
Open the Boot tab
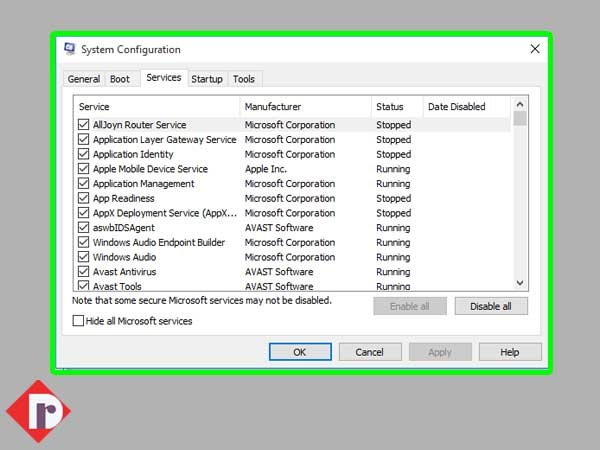tap(120, 79)
